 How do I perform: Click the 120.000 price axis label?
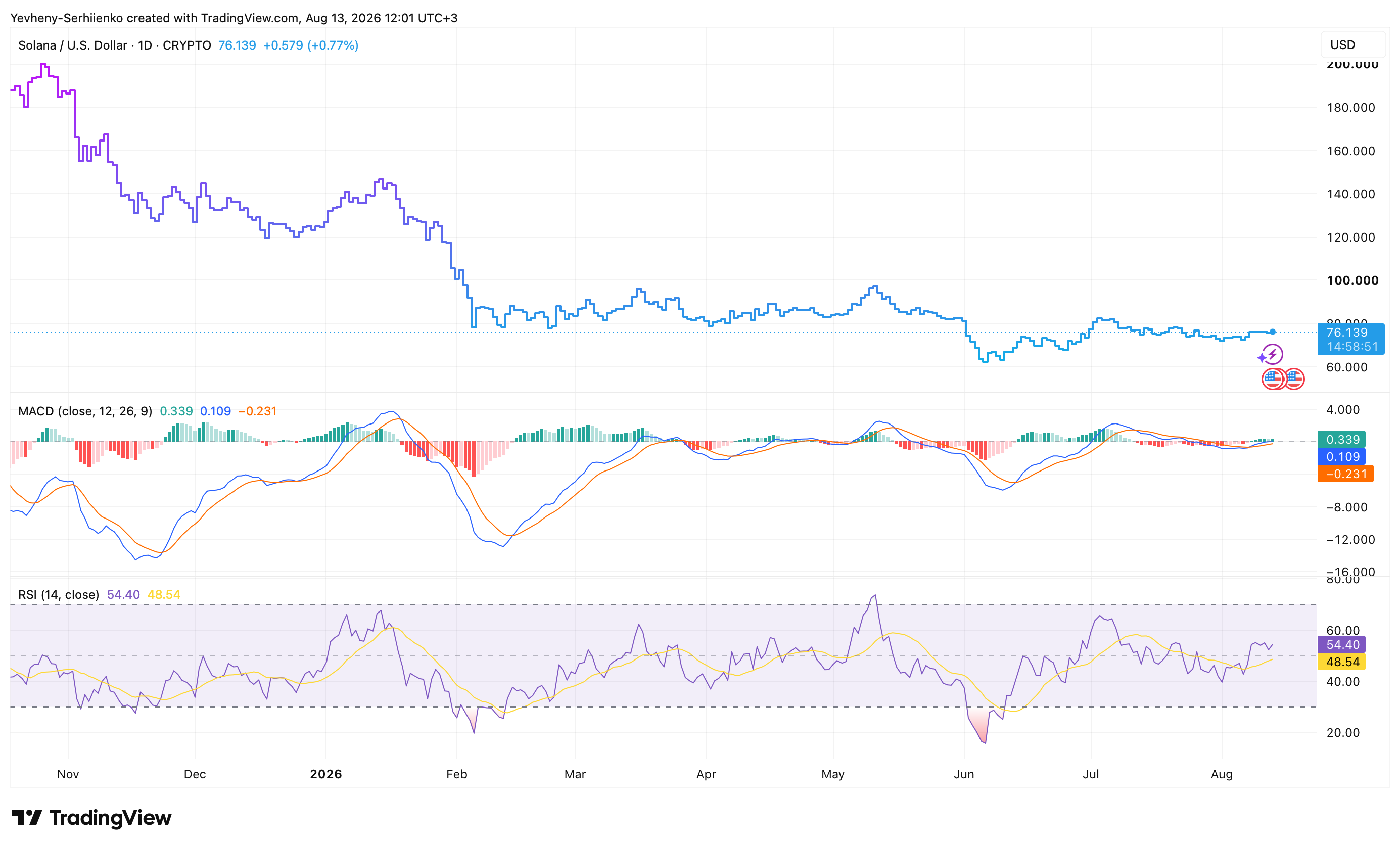1350,238
